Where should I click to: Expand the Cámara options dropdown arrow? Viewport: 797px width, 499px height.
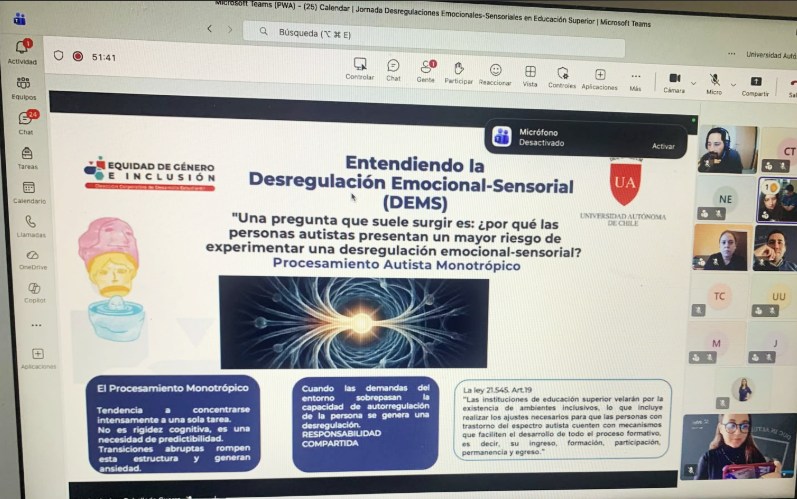[693, 83]
